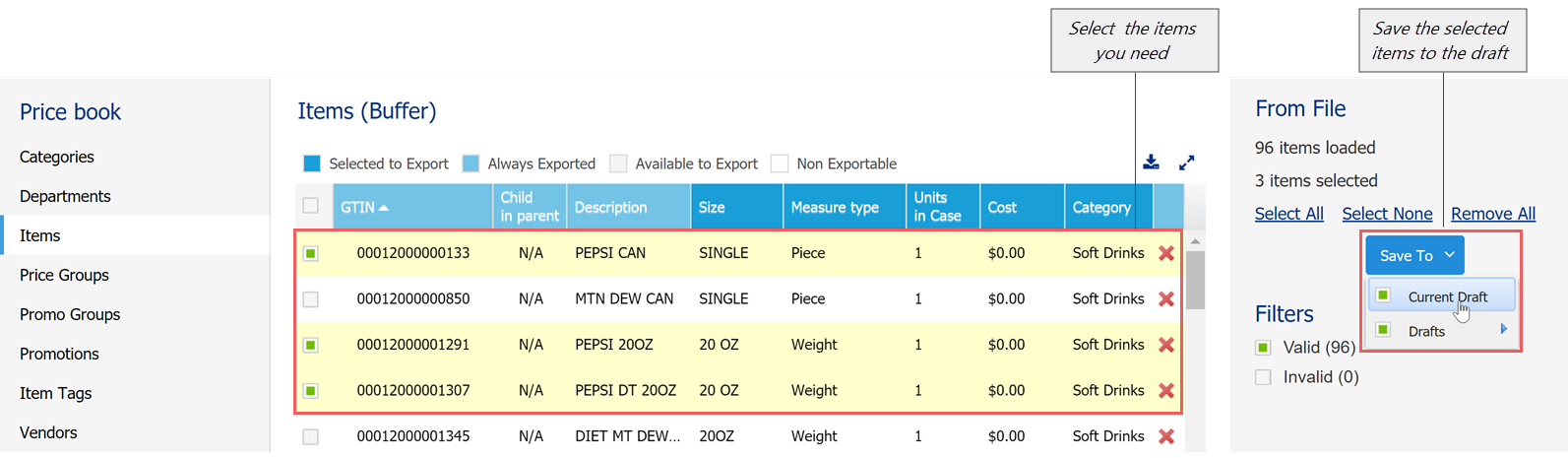Remove the MTN DEW CAN row
The width and height of the screenshot is (1568, 458).
coord(1166,298)
